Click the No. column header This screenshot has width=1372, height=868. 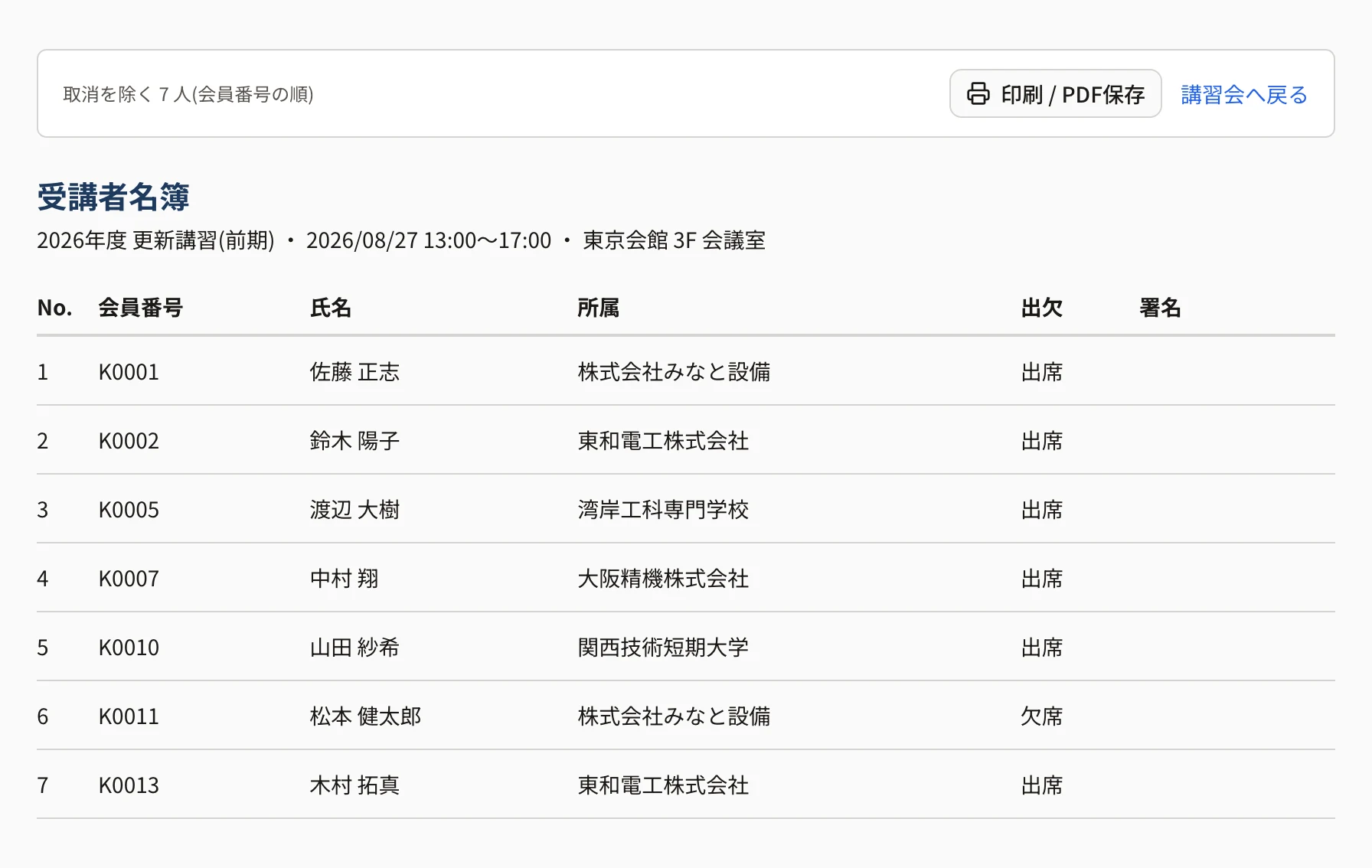point(54,308)
